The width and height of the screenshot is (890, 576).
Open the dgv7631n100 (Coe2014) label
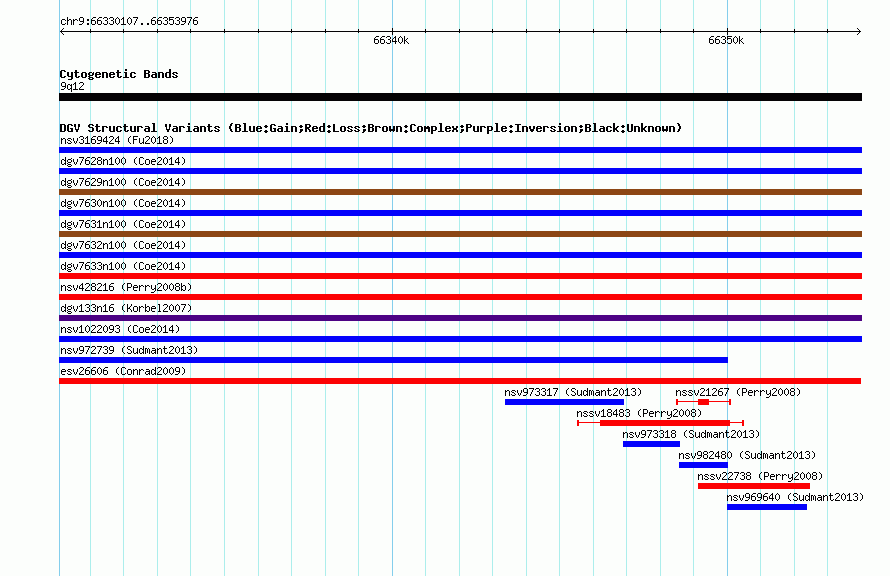pyautogui.click(x=123, y=224)
